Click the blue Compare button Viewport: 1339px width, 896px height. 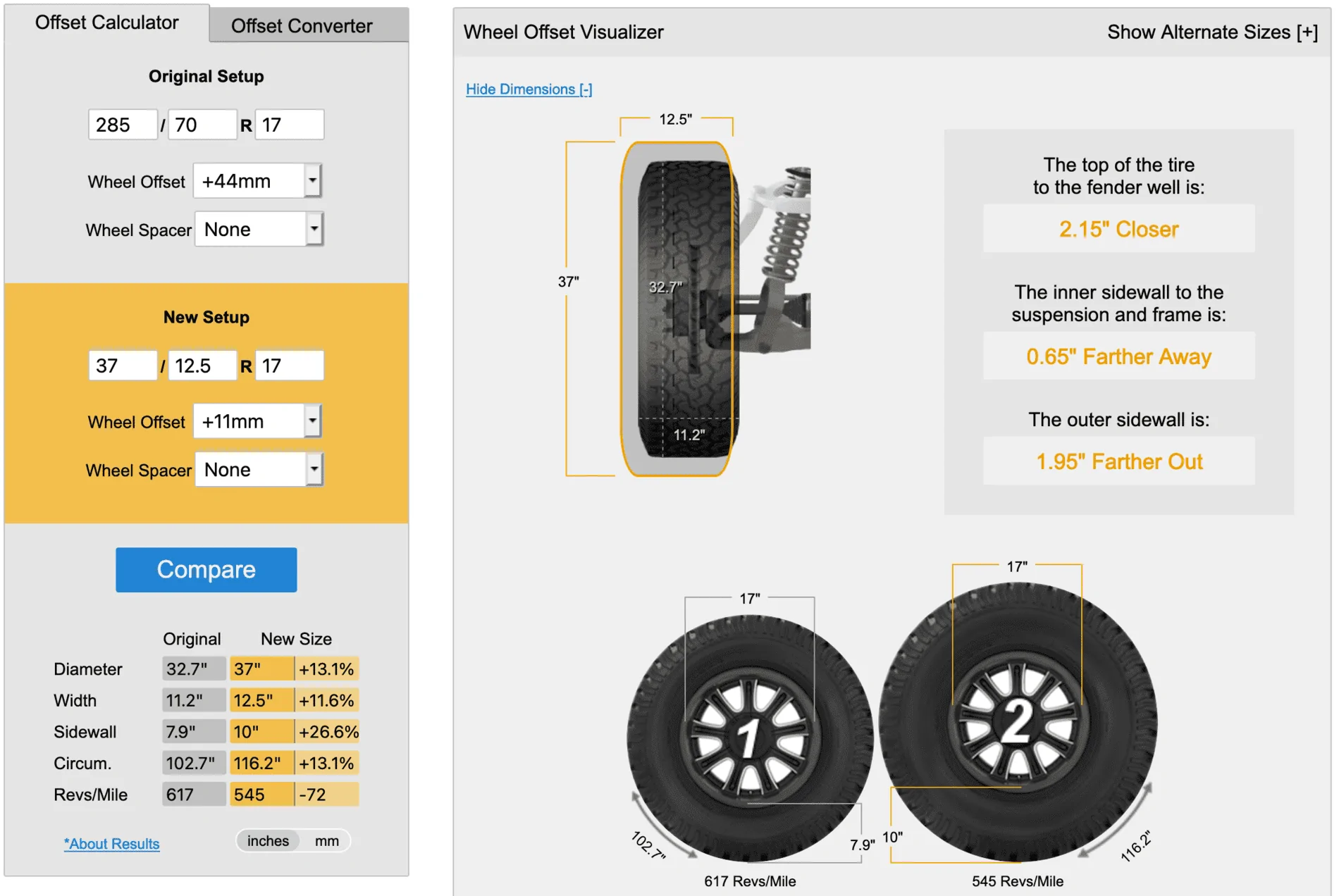click(206, 569)
